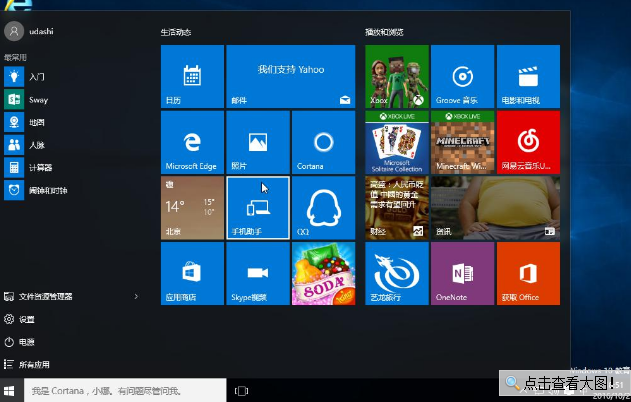Open the 北京 weather tile
The width and height of the screenshot is (631, 402).
click(192, 208)
